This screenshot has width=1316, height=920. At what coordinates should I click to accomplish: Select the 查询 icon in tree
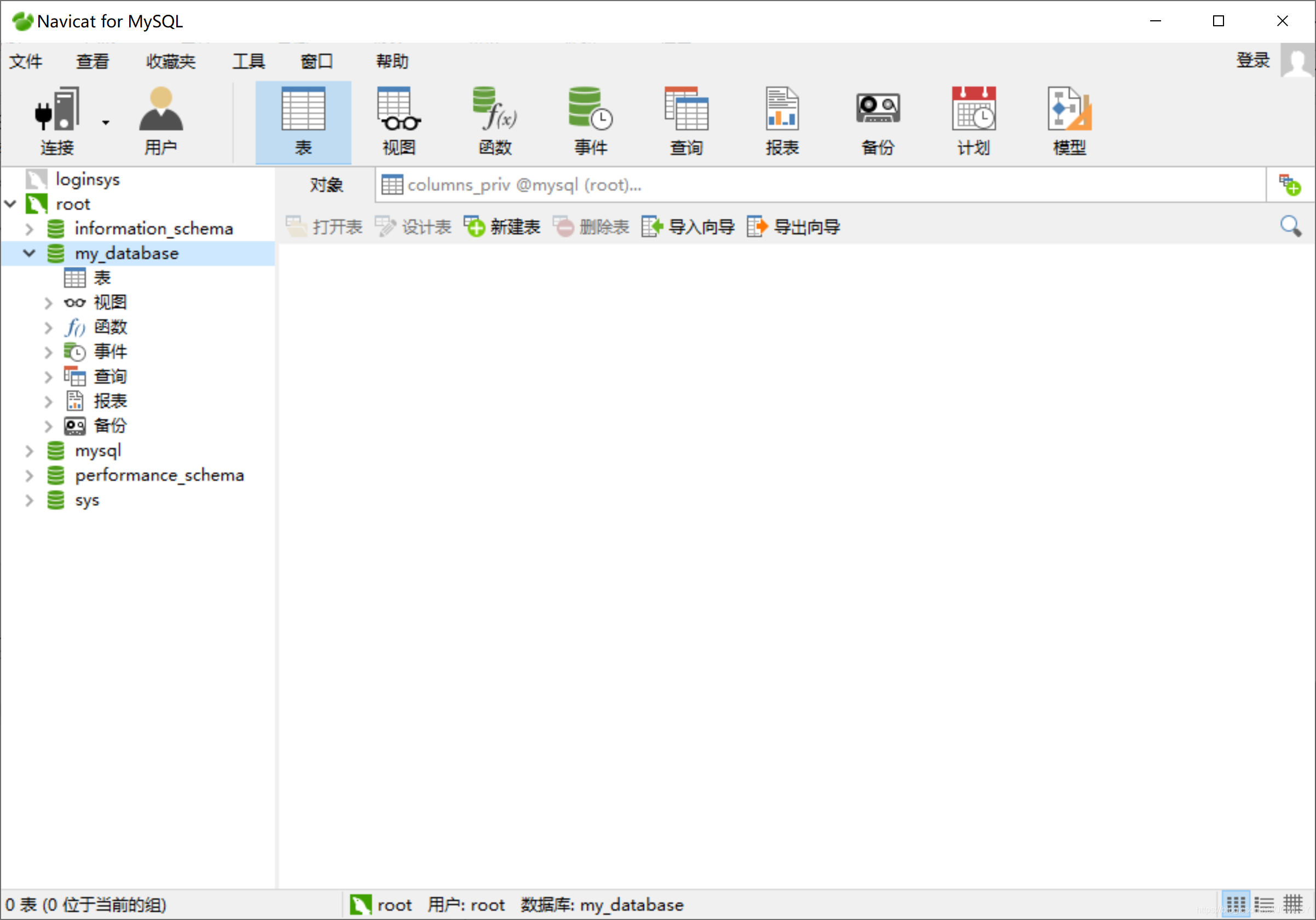pyautogui.click(x=74, y=376)
